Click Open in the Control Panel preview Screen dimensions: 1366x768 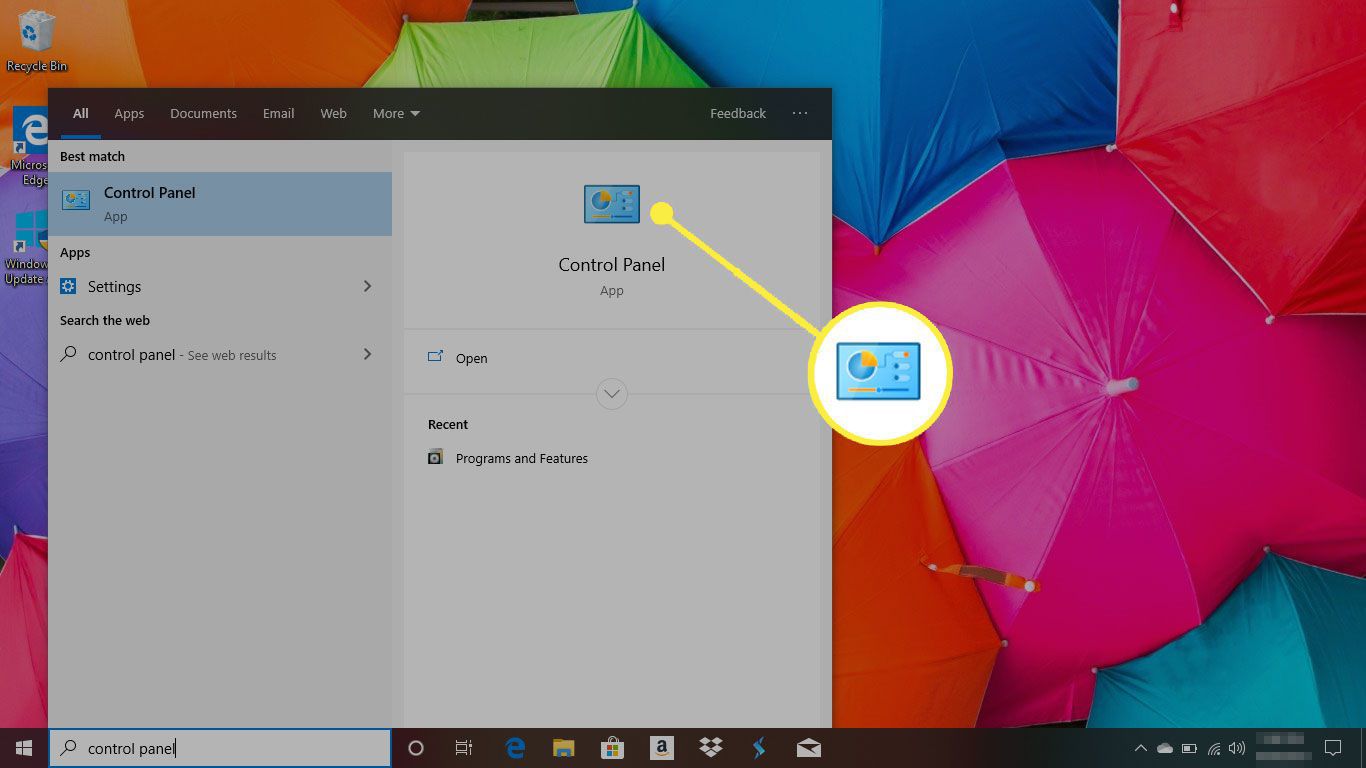471,358
